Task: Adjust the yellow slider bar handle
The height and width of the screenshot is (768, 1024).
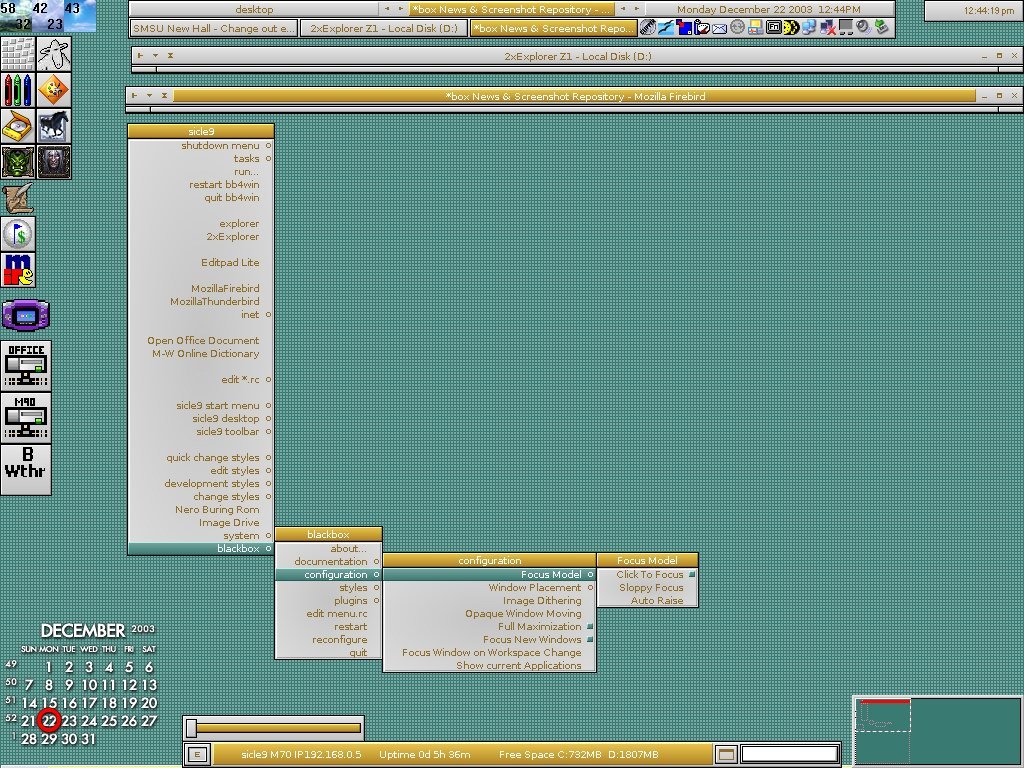Action: pyautogui.click(x=191, y=728)
